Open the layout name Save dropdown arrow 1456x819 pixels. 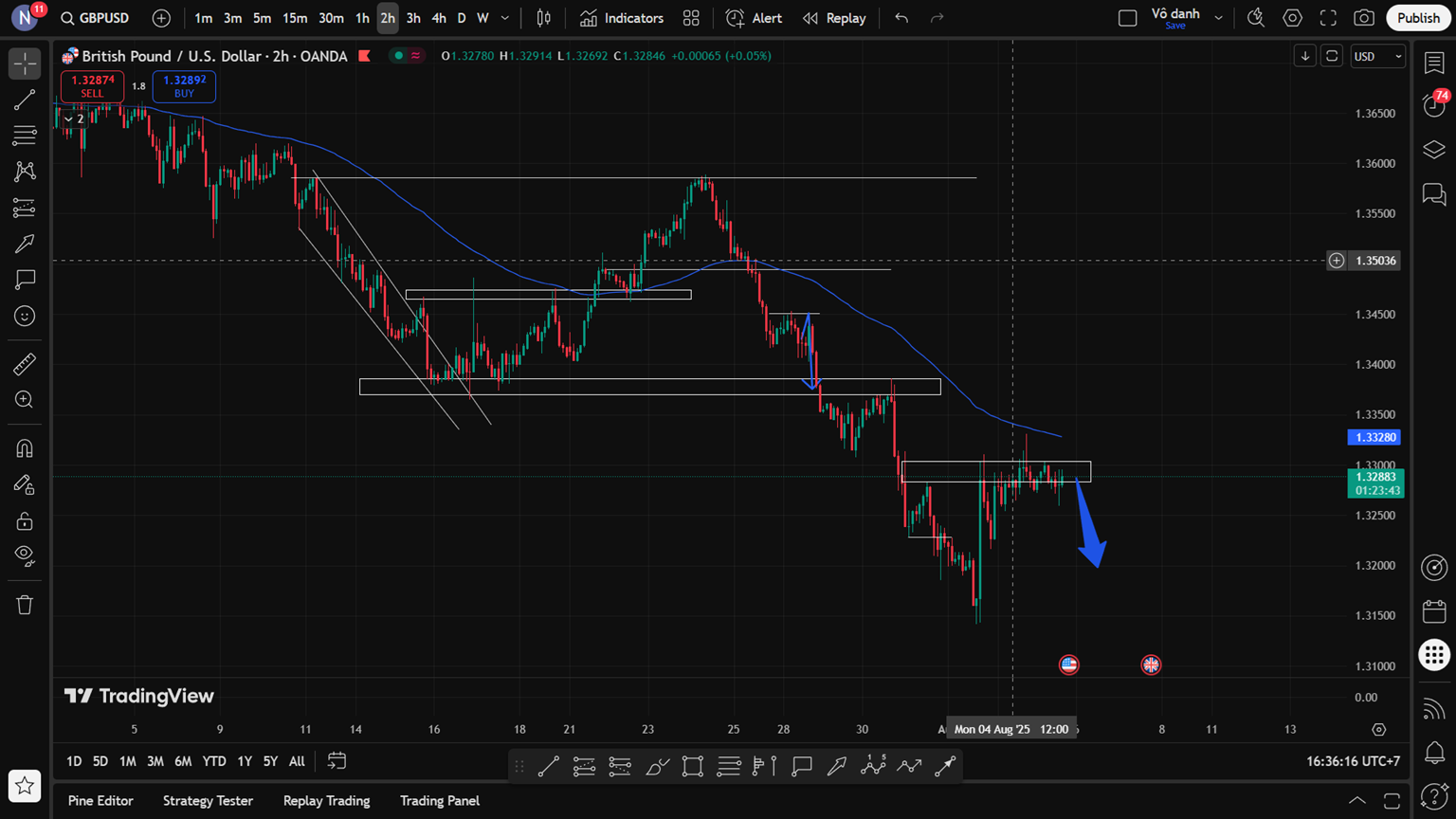point(1218,18)
